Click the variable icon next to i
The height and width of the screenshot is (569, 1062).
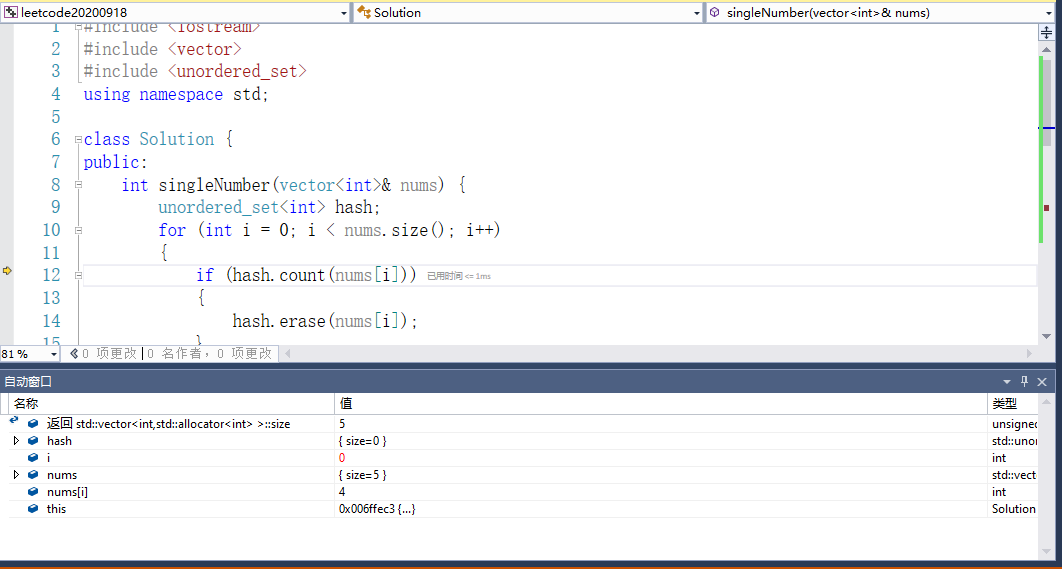coord(33,458)
